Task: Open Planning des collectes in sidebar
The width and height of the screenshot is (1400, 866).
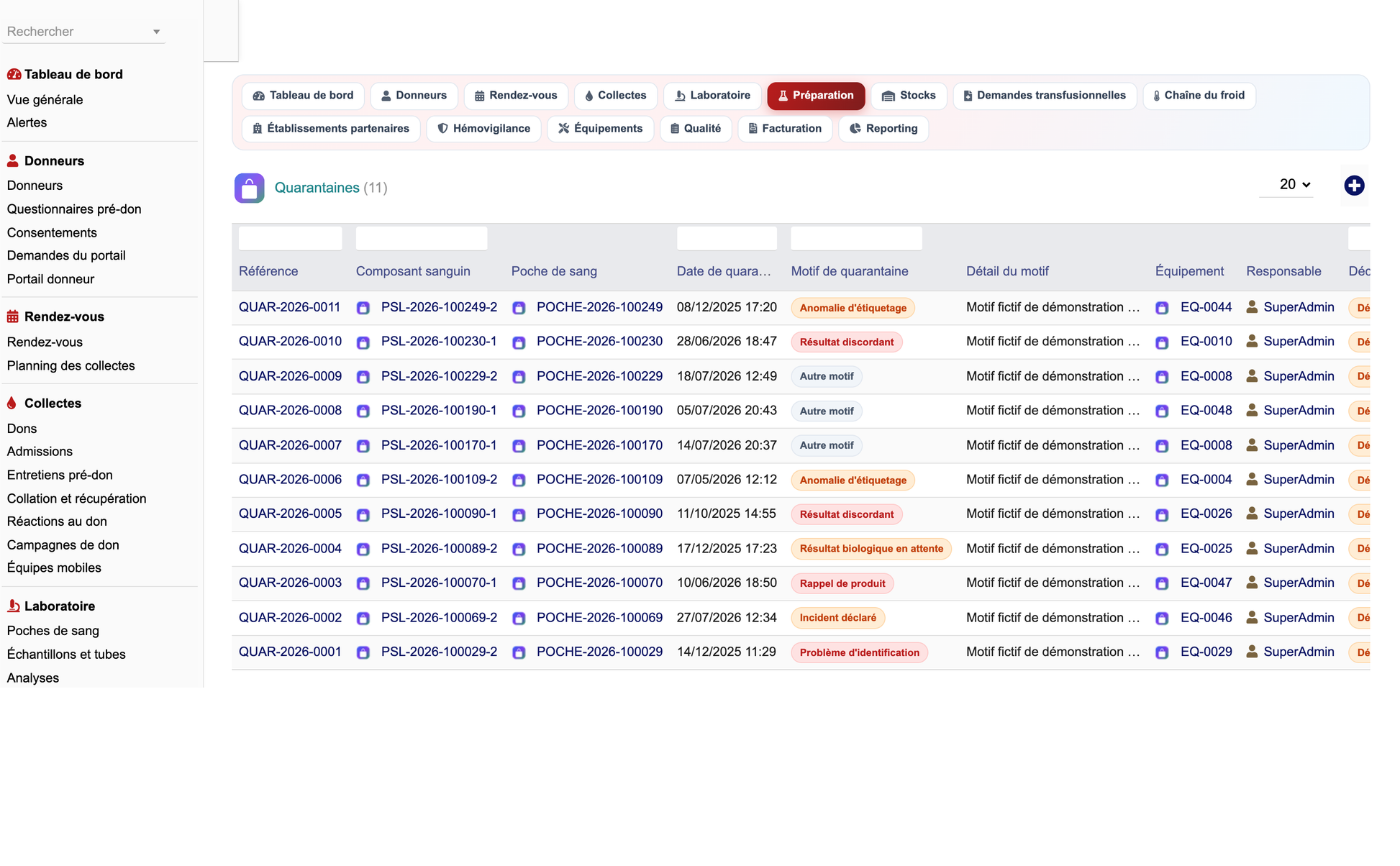Action: point(71,365)
